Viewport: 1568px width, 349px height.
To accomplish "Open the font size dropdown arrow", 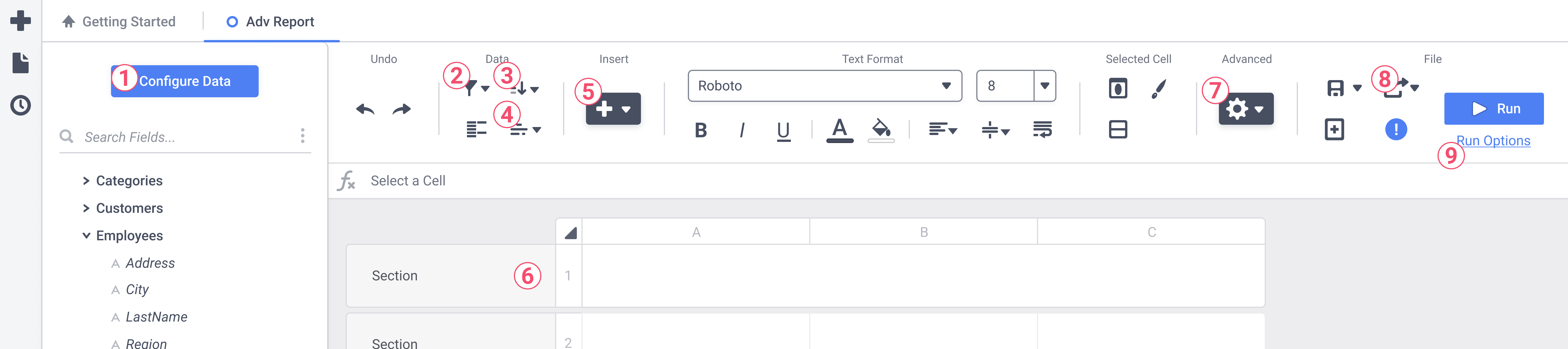I will (1044, 86).
